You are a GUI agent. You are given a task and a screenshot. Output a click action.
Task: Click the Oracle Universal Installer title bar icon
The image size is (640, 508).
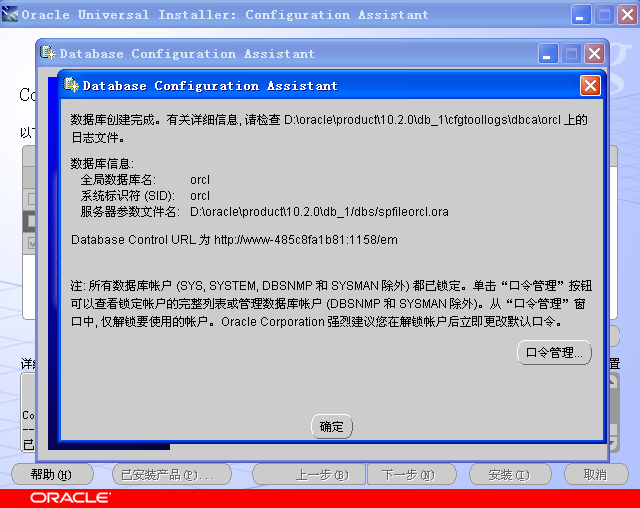[9, 14]
